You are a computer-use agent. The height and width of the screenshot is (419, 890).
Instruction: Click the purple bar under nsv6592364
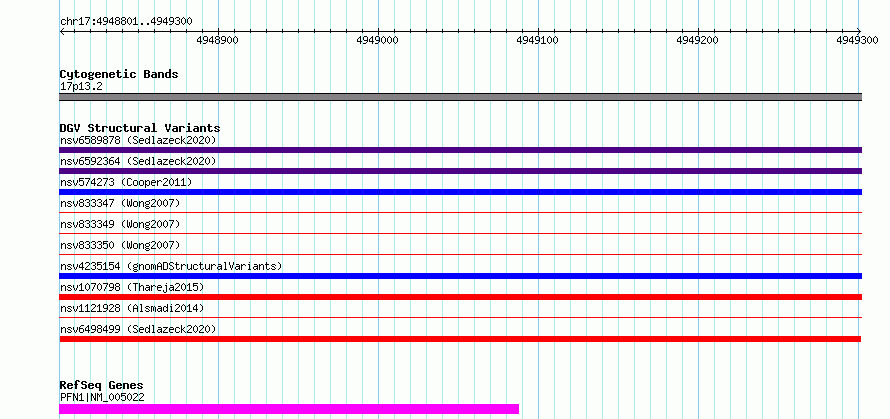pyautogui.click(x=460, y=171)
